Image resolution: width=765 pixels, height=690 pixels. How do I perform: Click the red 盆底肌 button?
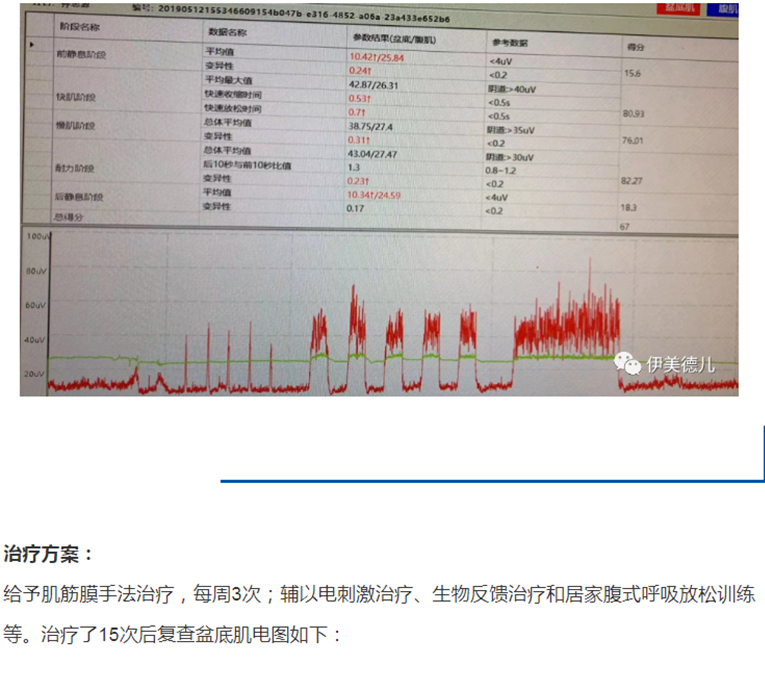pyautogui.click(x=680, y=7)
